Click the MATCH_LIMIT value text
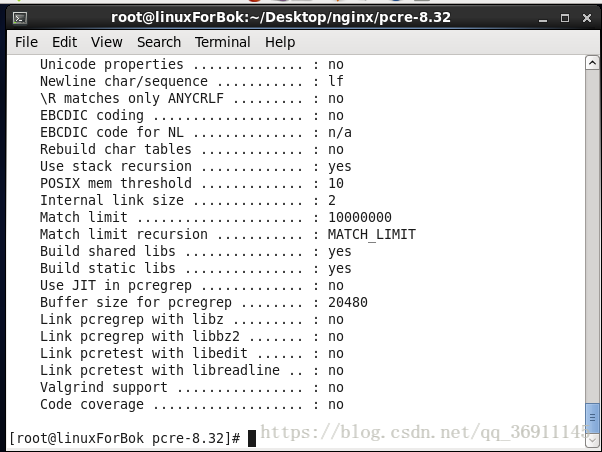602x452 pixels. point(372,234)
